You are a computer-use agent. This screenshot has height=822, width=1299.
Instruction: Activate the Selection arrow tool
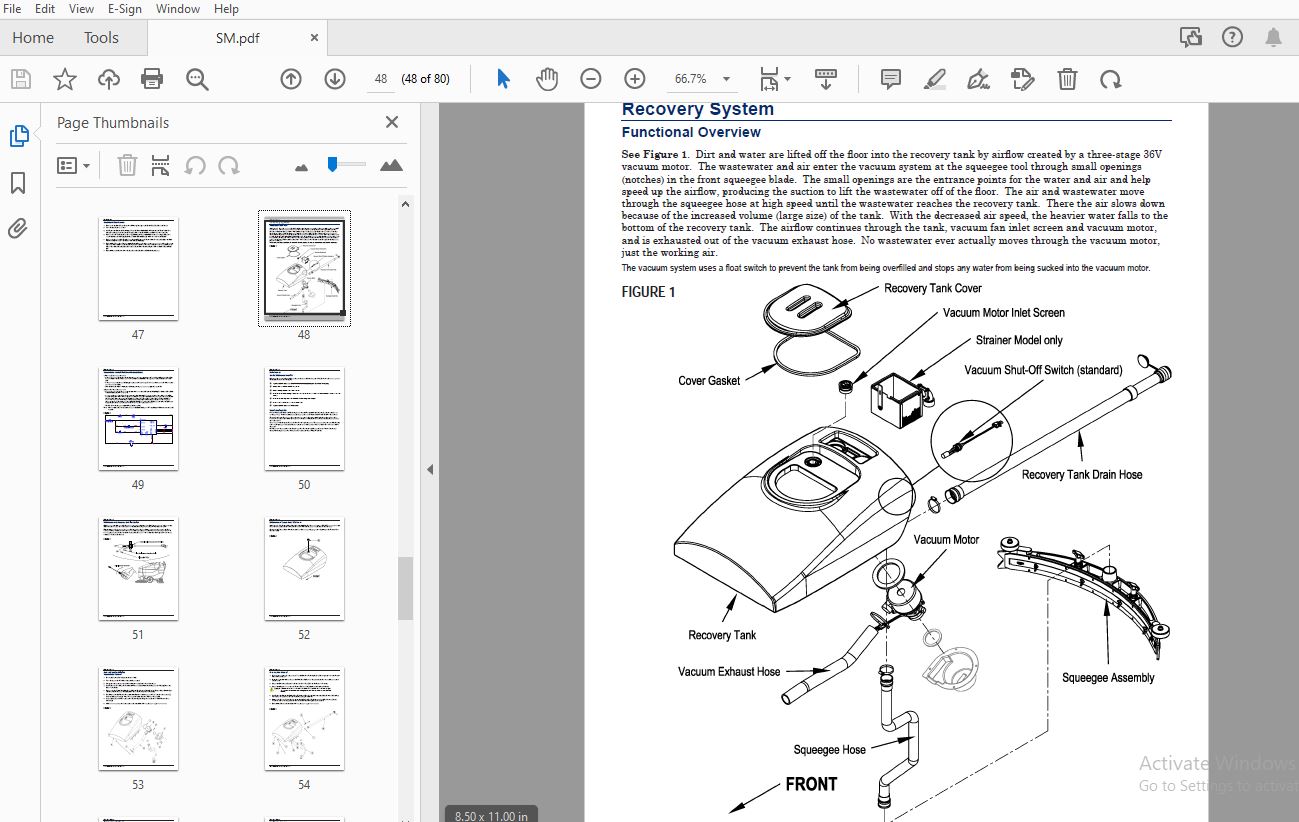[x=503, y=79]
